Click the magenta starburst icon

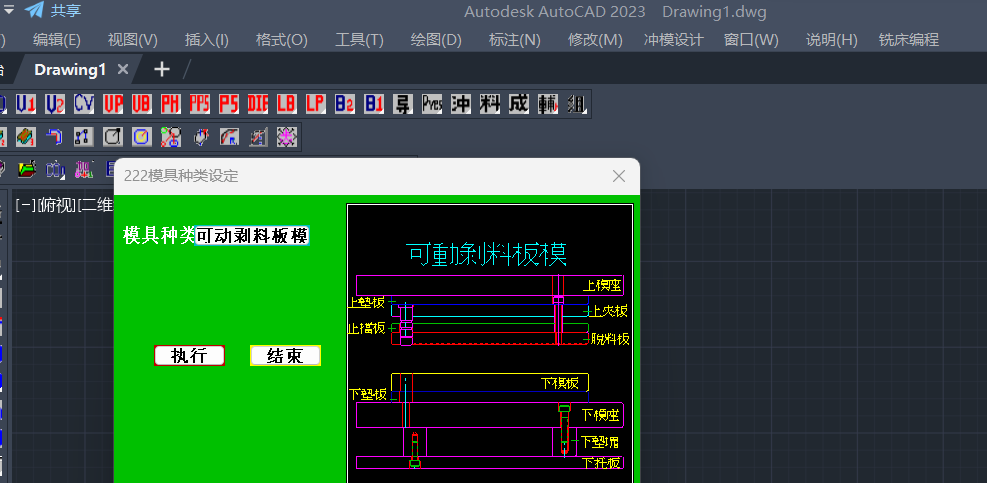[287, 136]
